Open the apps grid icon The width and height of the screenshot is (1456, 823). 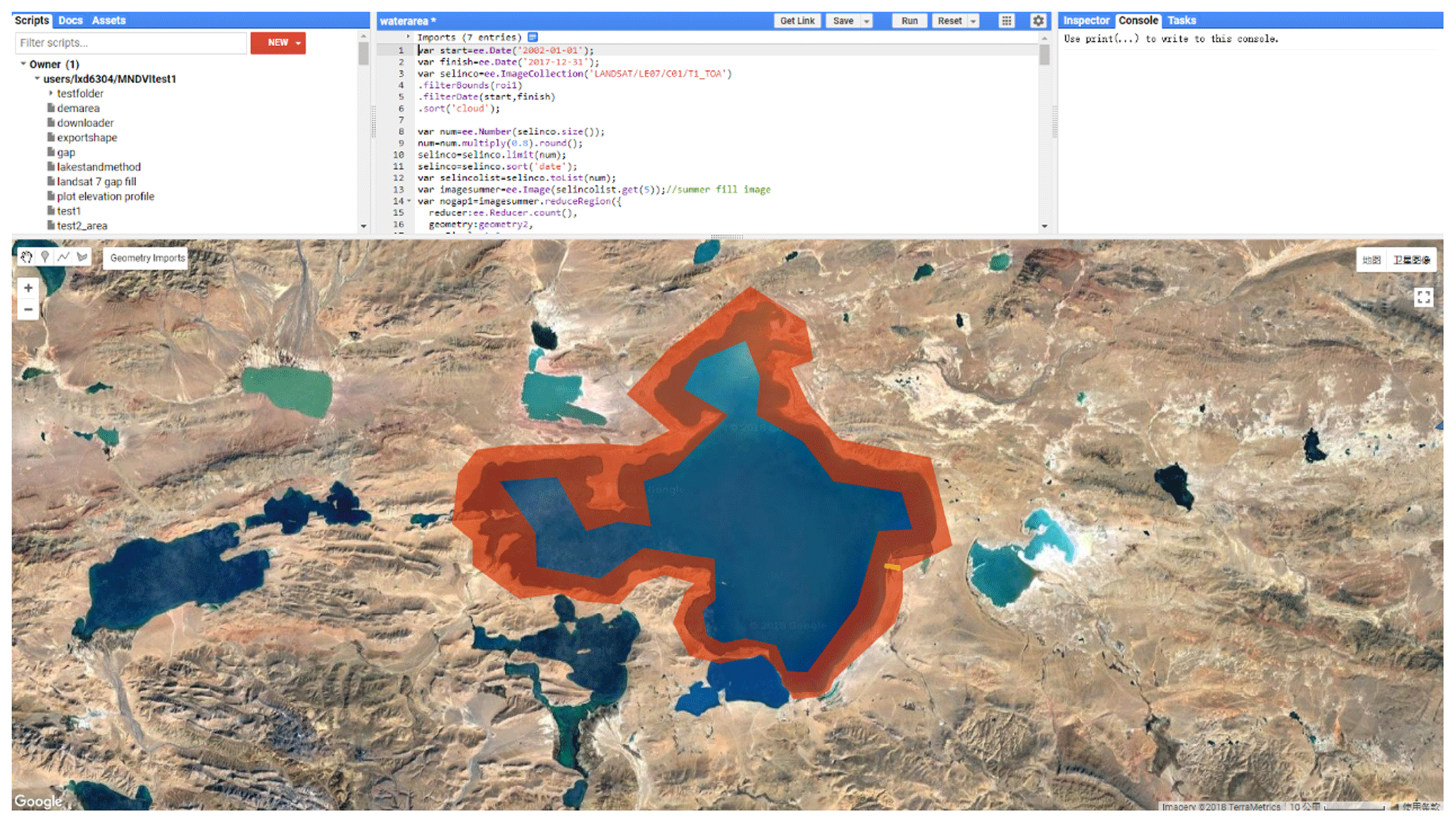(x=1007, y=21)
